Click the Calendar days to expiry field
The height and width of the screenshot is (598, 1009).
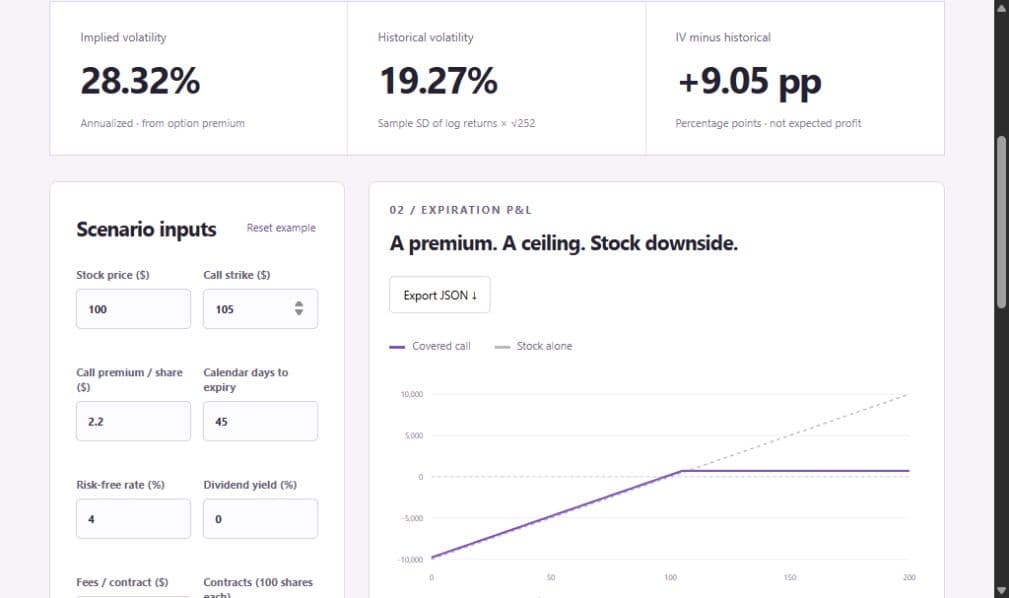click(261, 421)
